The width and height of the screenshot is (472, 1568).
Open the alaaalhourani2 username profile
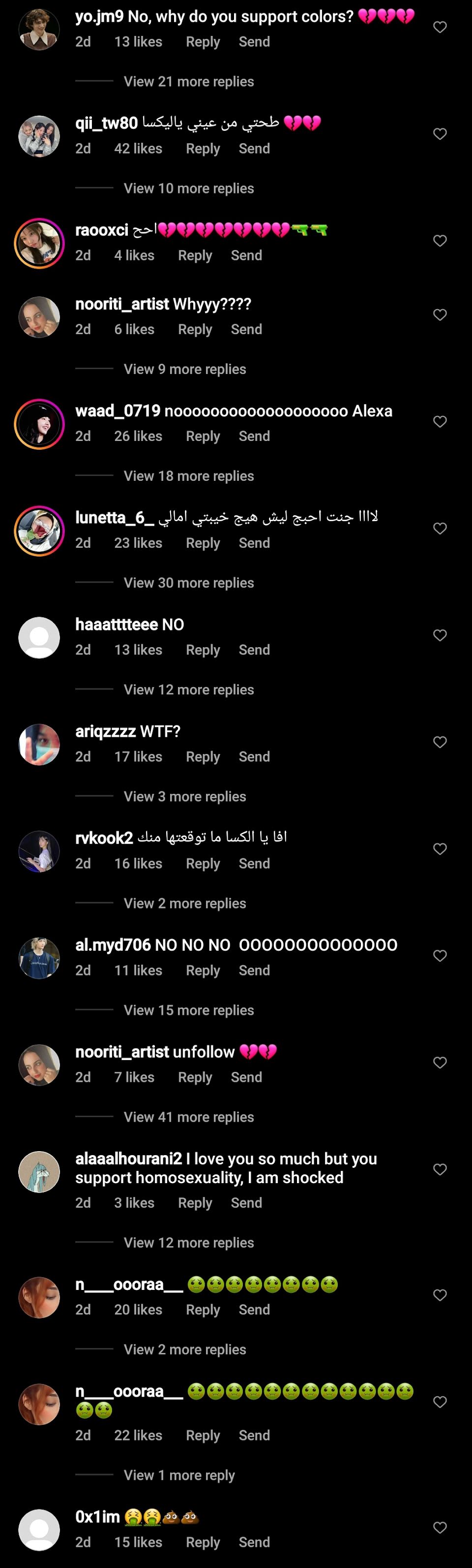(x=128, y=1159)
